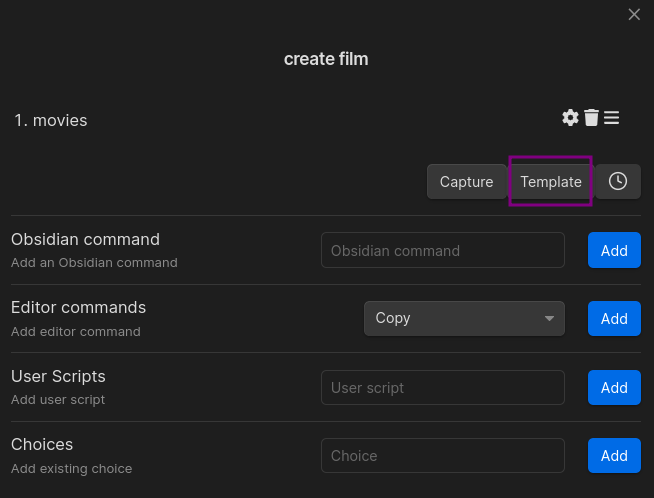Viewport: 654px width, 498px height.
Task: Open the Editor commands Copy dropdown
Action: (464, 319)
